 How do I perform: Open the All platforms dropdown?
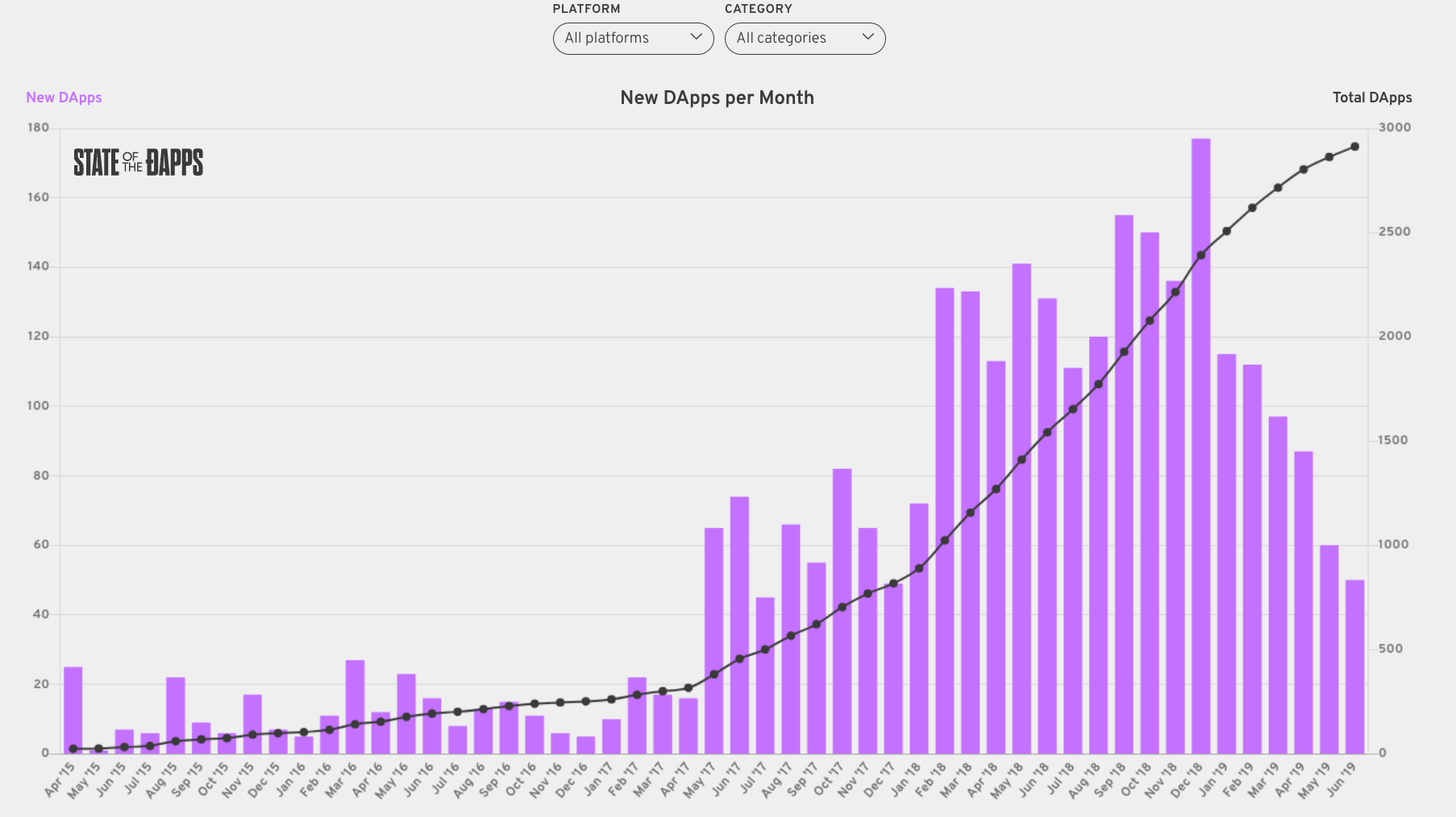click(633, 38)
